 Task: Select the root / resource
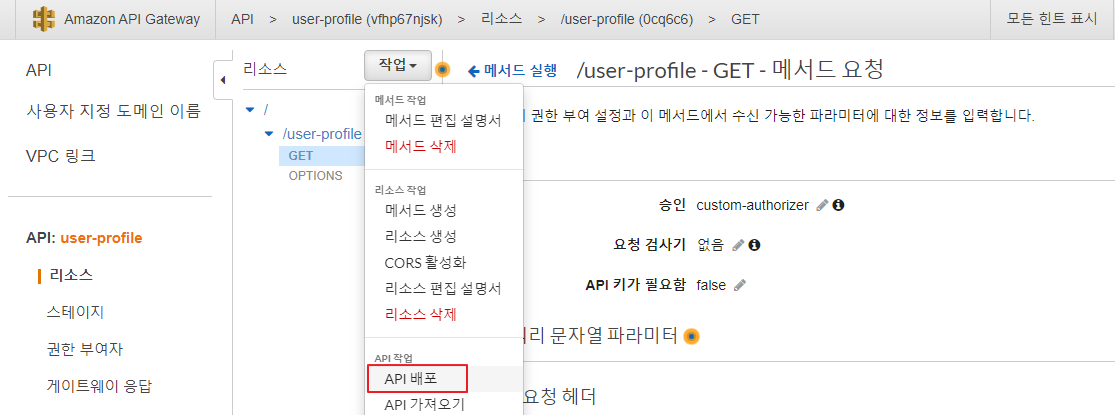point(266,109)
